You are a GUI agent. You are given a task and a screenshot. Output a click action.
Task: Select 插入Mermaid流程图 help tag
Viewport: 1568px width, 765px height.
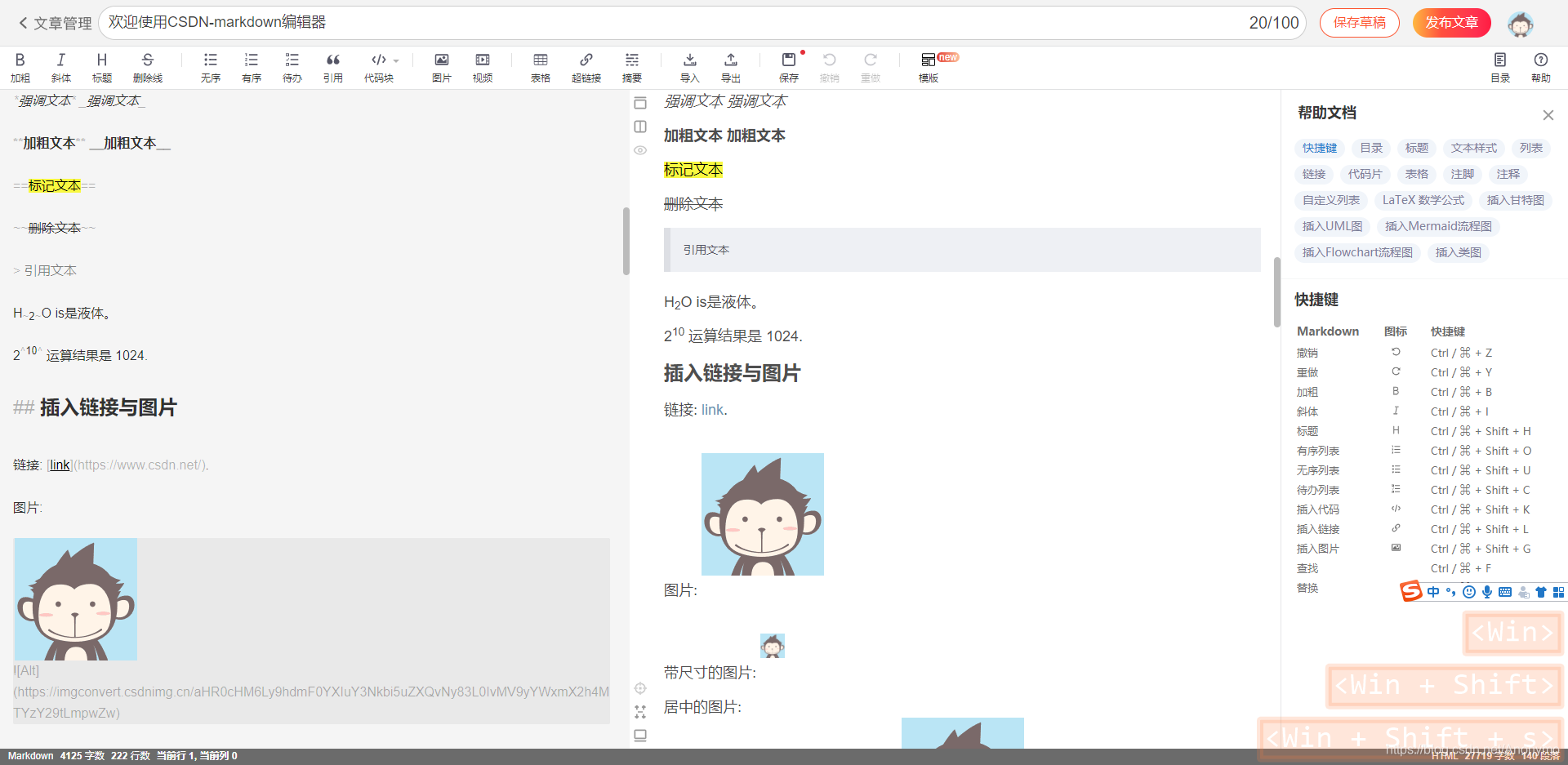click(1438, 226)
